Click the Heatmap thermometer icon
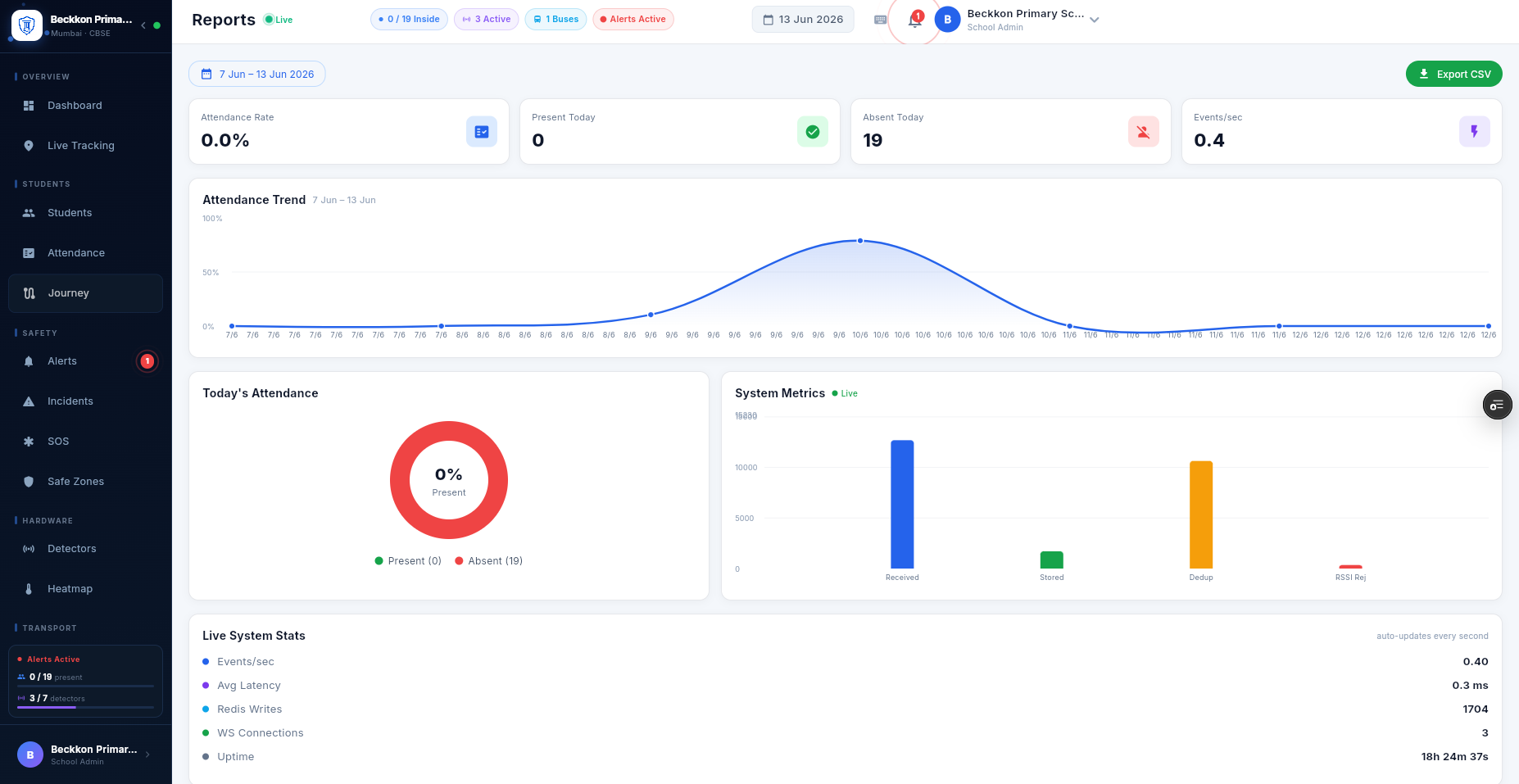This screenshot has width=1519, height=784. click(x=29, y=589)
